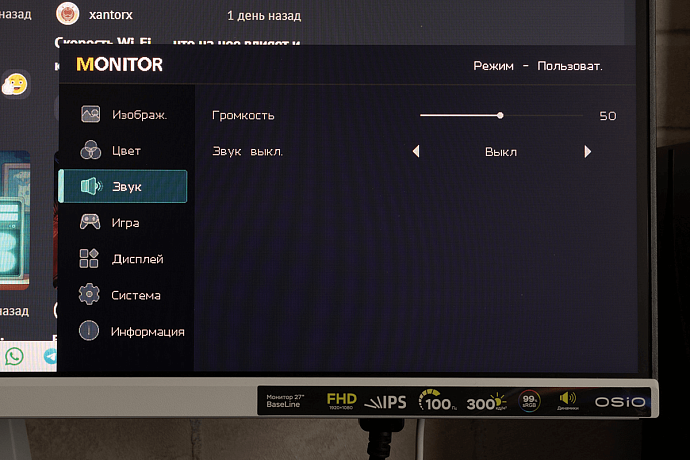Click the Громкость volume slider handle
690x460 pixels.
pyautogui.click(x=500, y=115)
